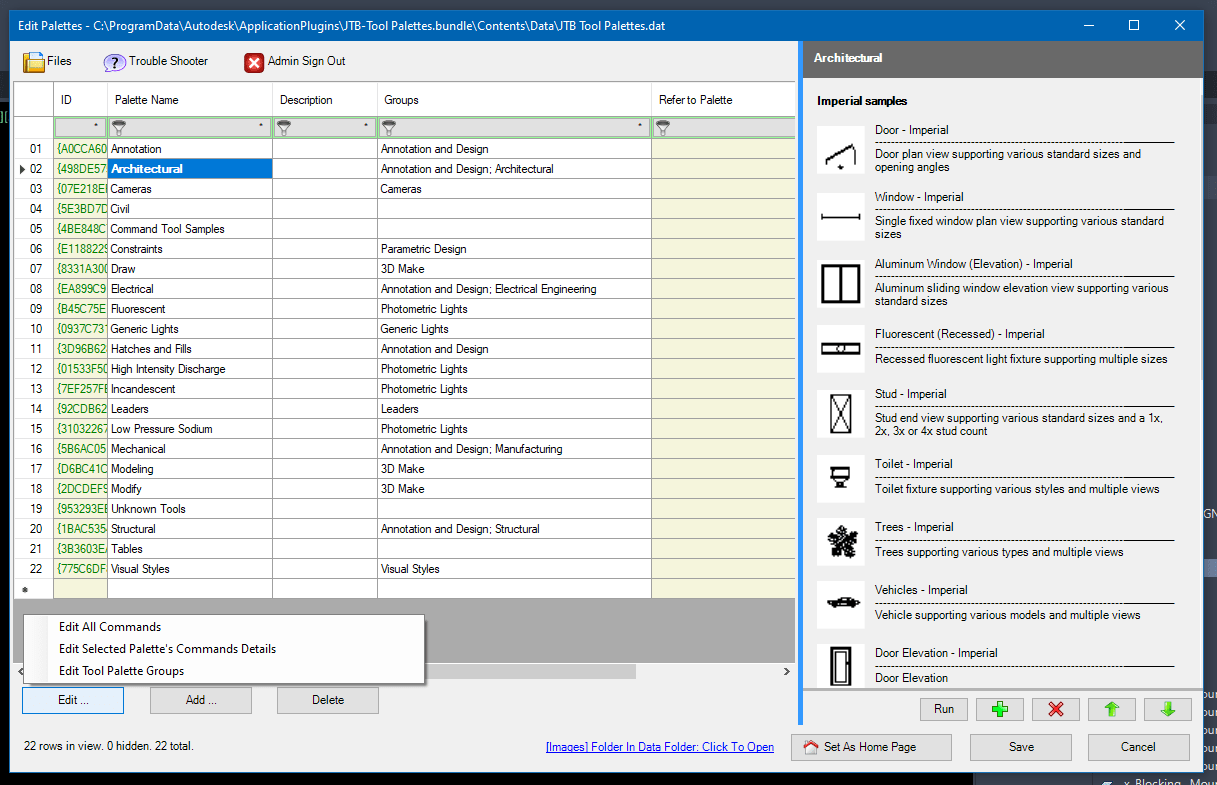The width and height of the screenshot is (1217, 785).
Task: Click the filter icon under Palette Name column
Action: [x=119, y=127]
